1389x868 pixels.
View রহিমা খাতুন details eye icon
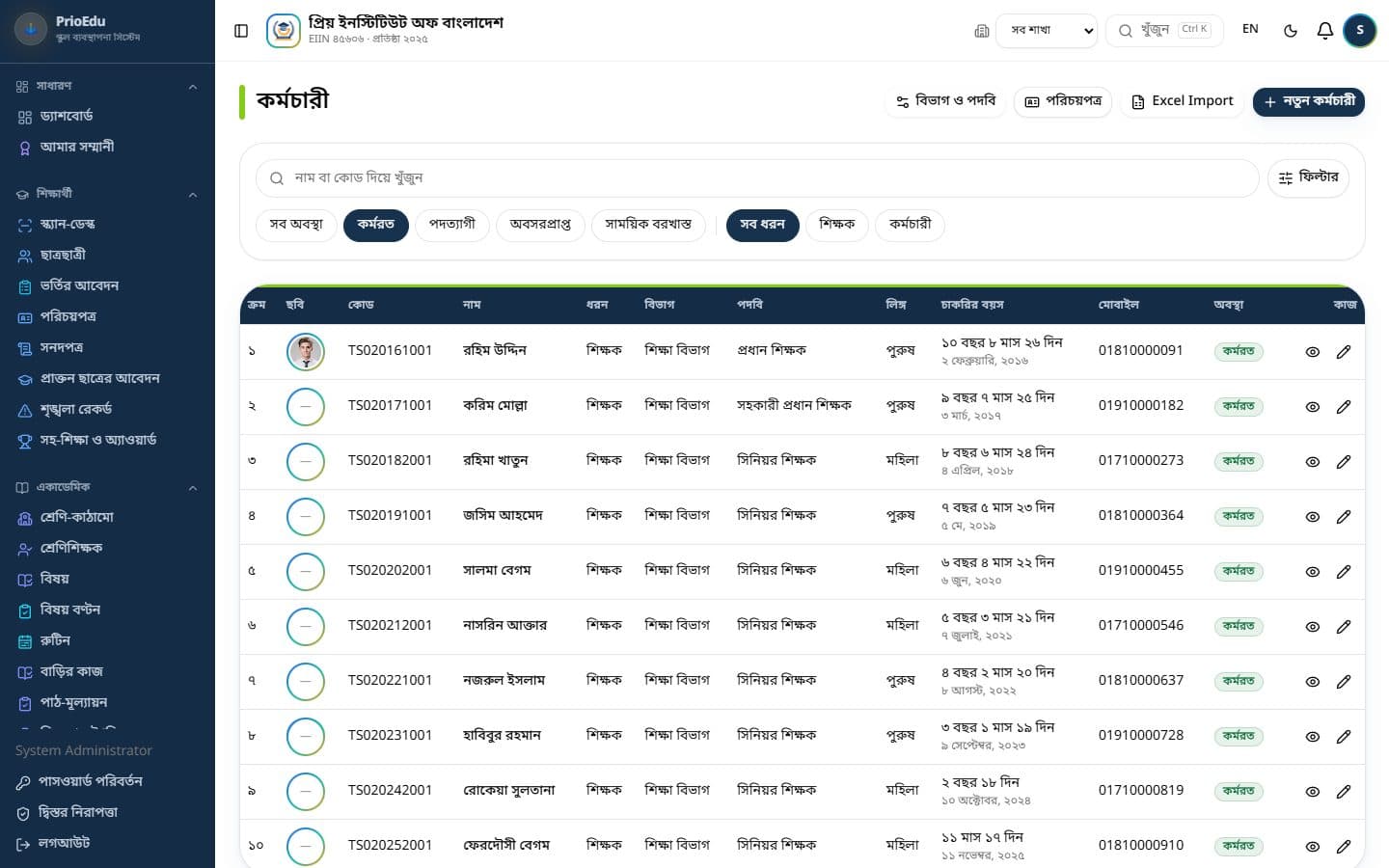tap(1313, 462)
